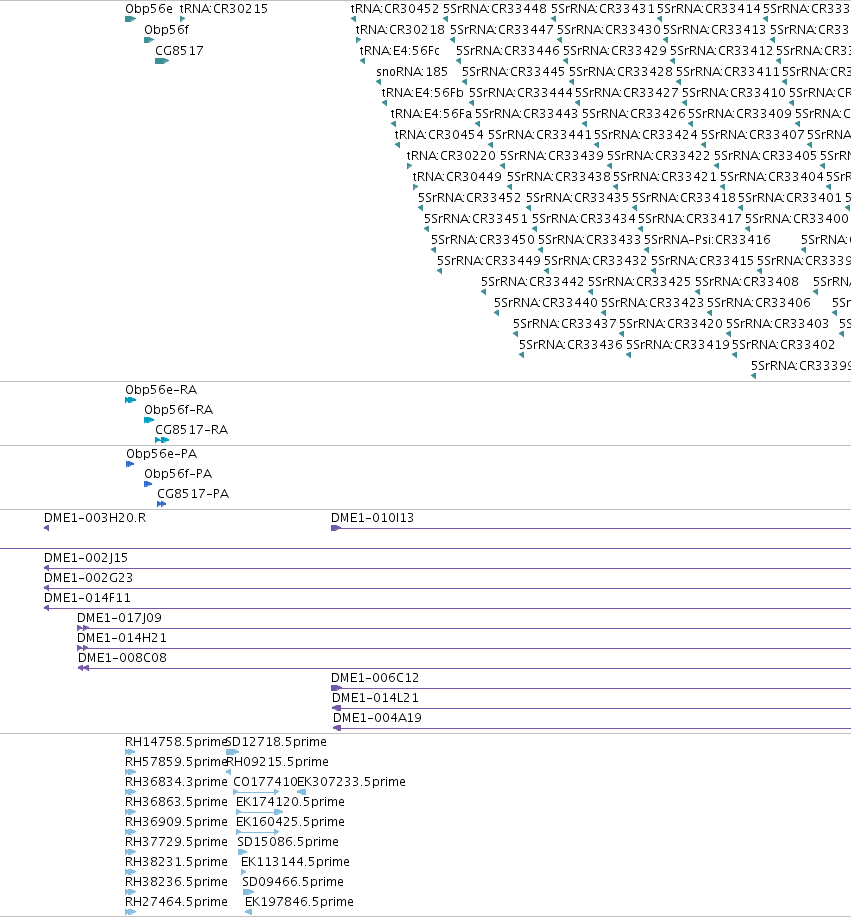Image resolution: width=851 pixels, height=917 pixels.
Task: Click the 5SrRNA-Psi:CR33416 label
Action: pyautogui.click(x=707, y=240)
